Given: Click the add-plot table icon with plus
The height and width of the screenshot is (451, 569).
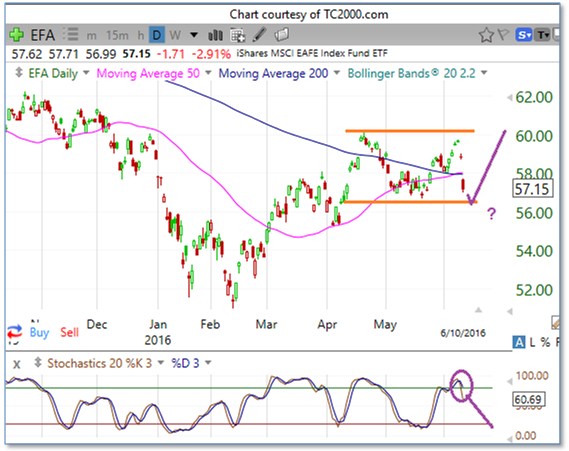Looking at the screenshot, I should pos(237,35).
